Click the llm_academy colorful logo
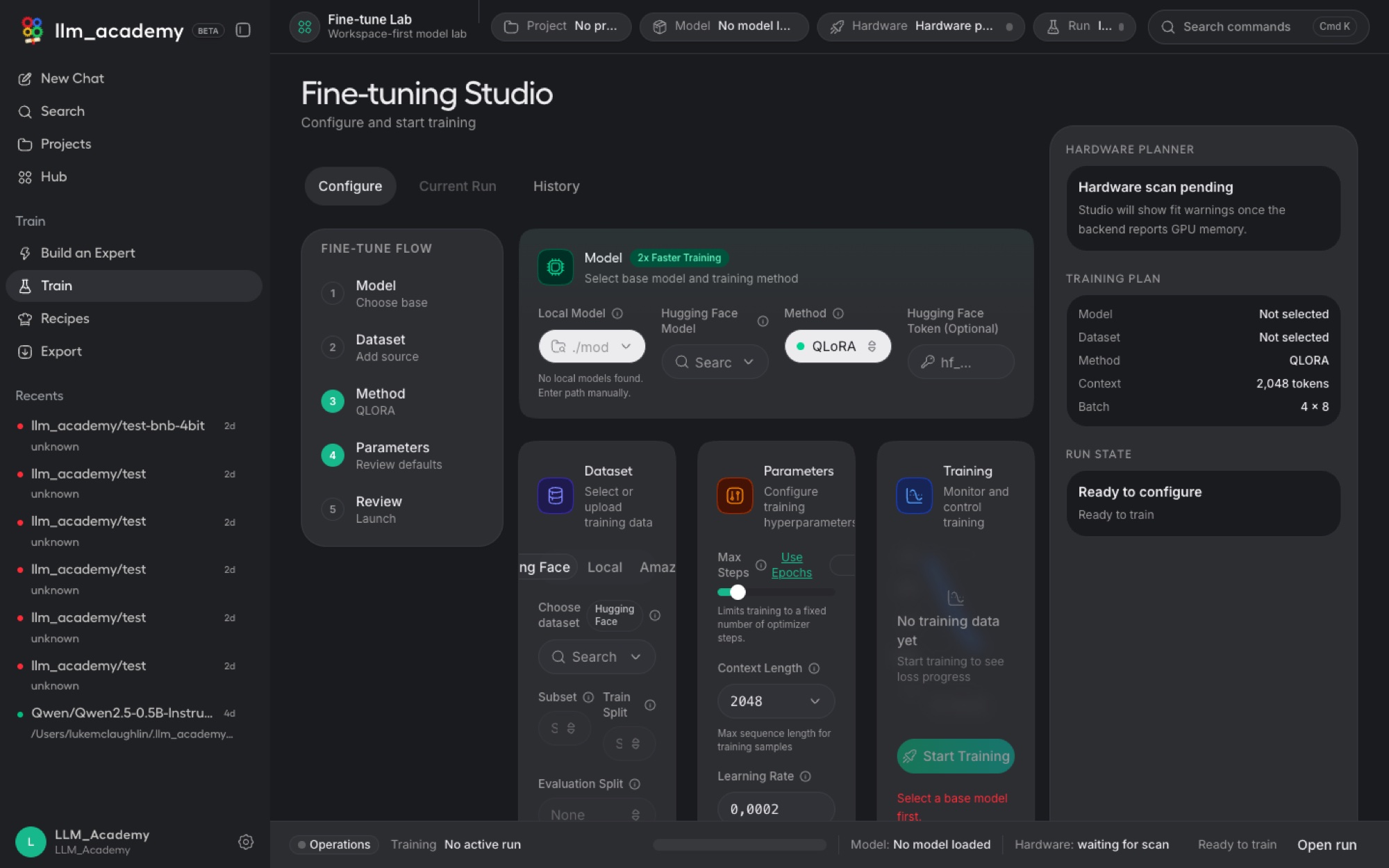 click(32, 30)
